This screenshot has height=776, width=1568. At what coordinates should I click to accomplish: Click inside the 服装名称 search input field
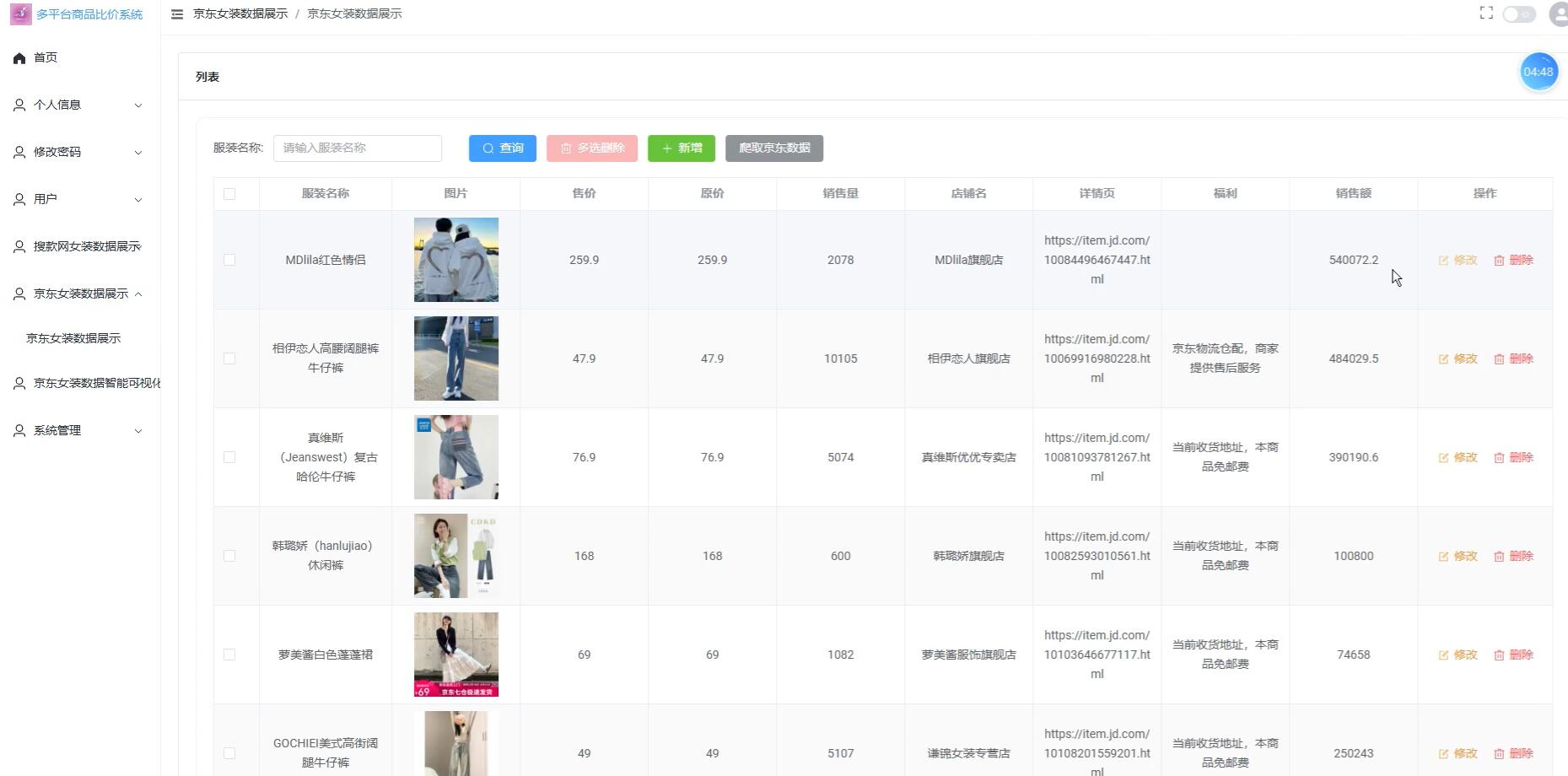pos(357,148)
